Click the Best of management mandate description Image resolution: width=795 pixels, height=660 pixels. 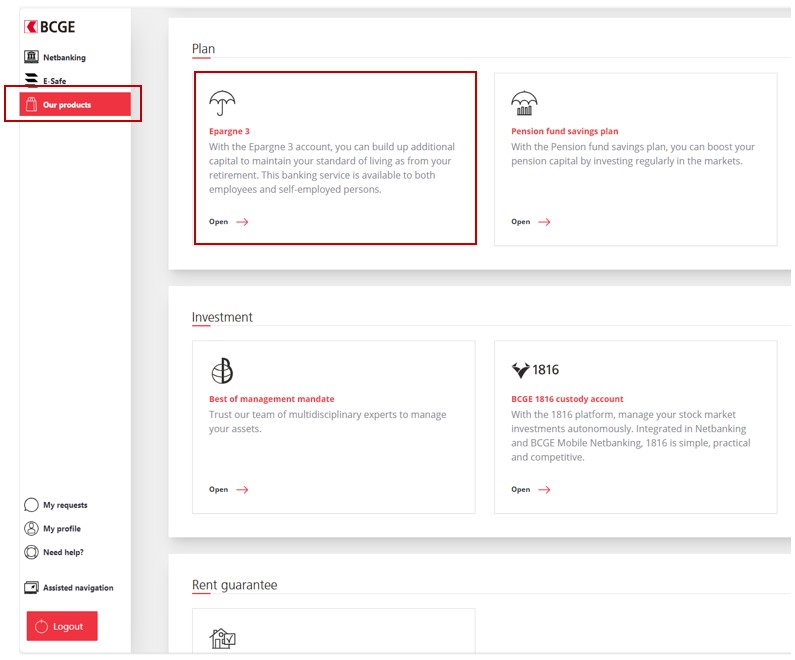click(328, 421)
